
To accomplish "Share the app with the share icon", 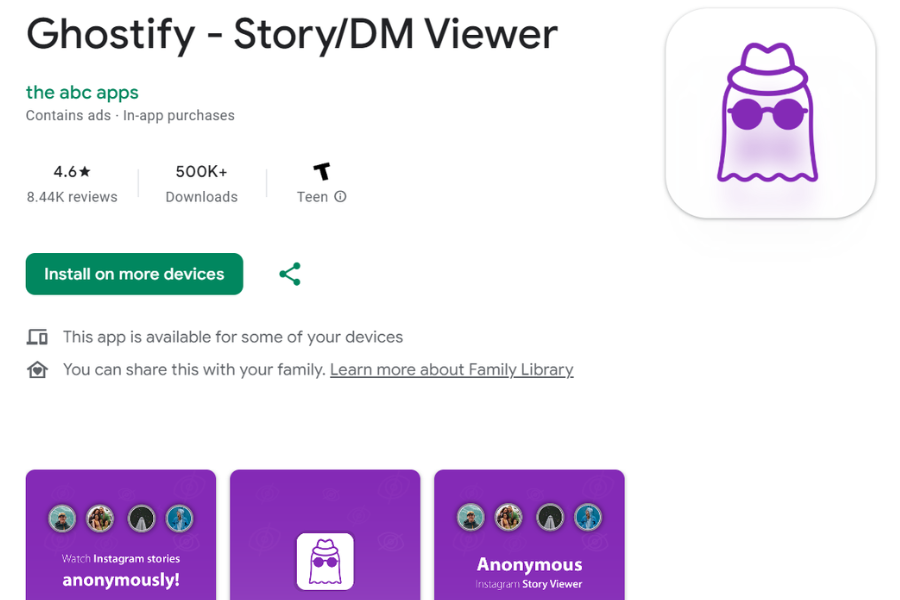I will pyautogui.click(x=290, y=274).
